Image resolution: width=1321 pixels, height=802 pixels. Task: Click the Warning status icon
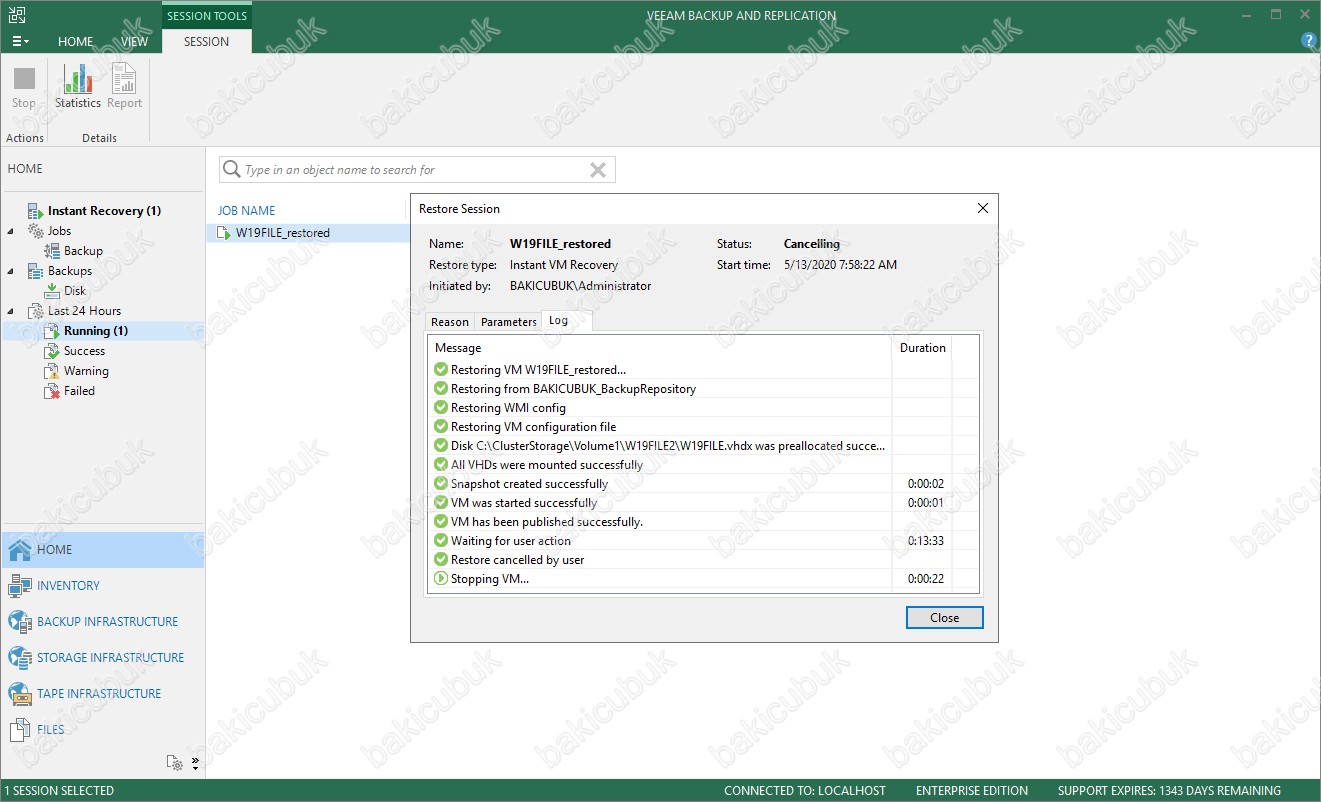pyautogui.click(x=52, y=371)
